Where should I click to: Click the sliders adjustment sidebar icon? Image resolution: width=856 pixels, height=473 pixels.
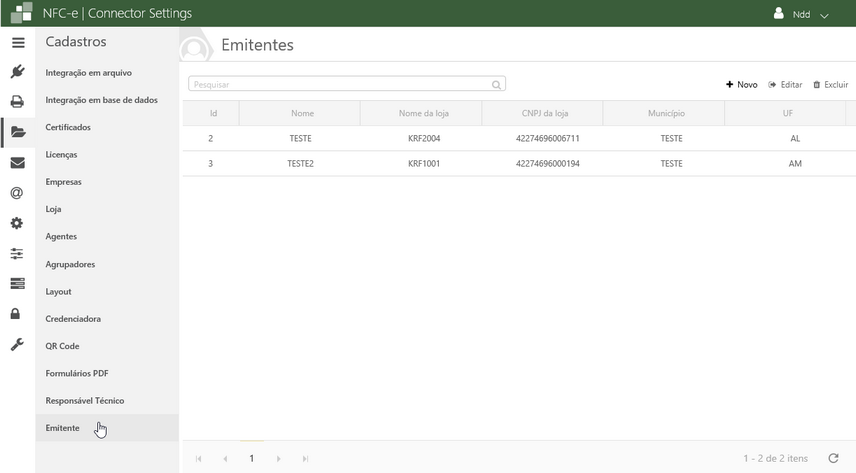click(17, 254)
